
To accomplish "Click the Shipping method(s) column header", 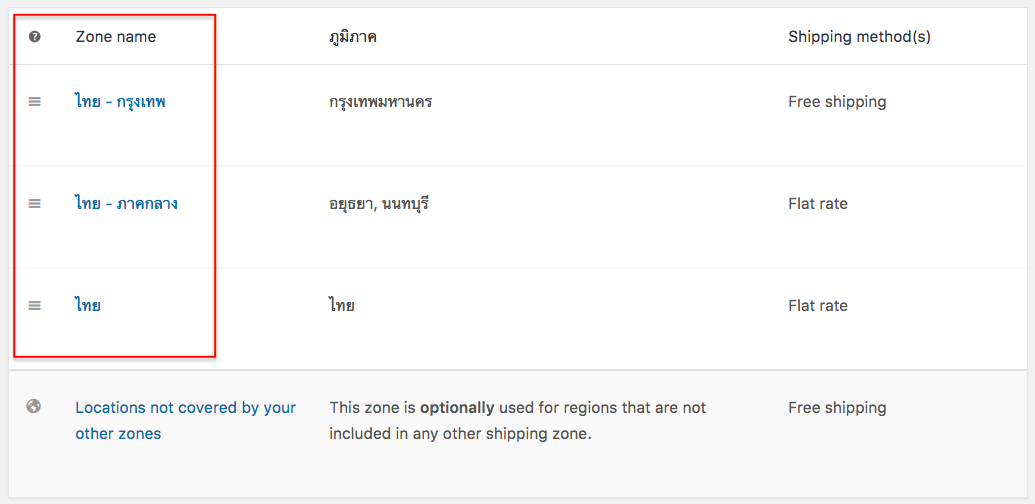I will 859,37.
